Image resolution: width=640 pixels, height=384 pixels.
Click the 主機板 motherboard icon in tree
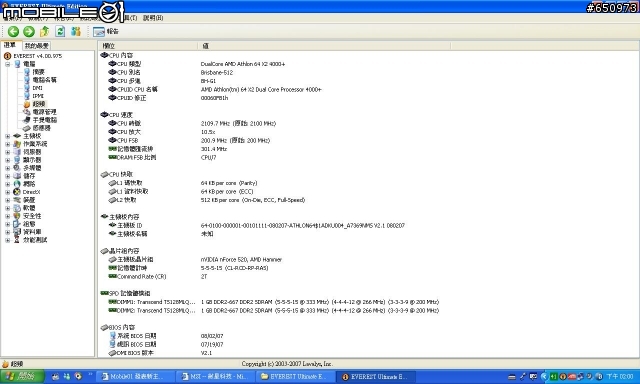pyautogui.click(x=17, y=136)
